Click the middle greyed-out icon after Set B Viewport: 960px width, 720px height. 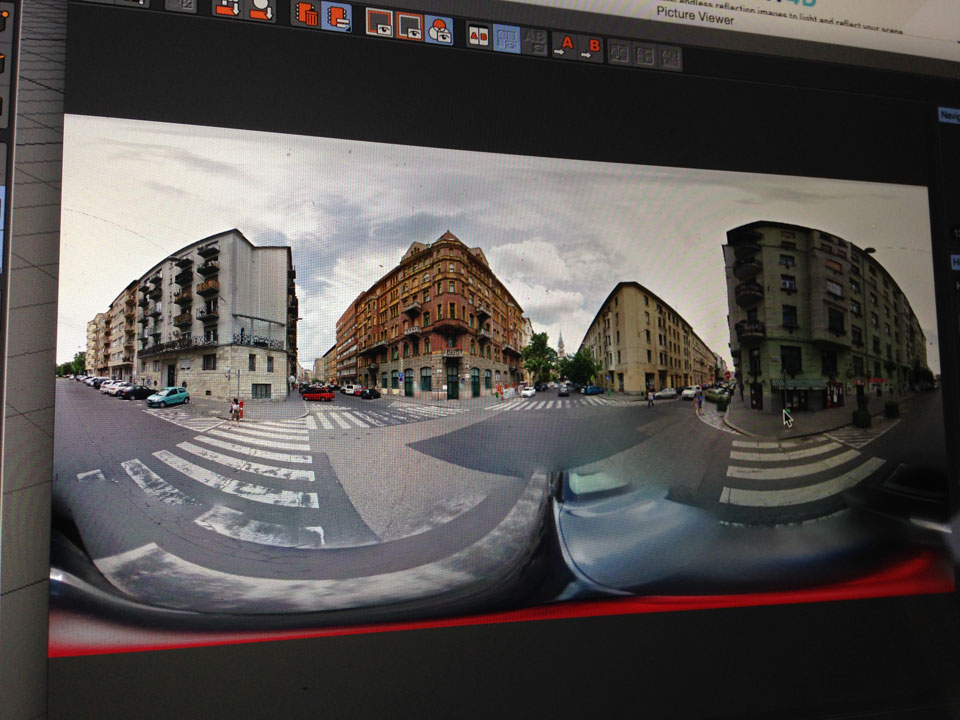pyautogui.click(x=645, y=54)
